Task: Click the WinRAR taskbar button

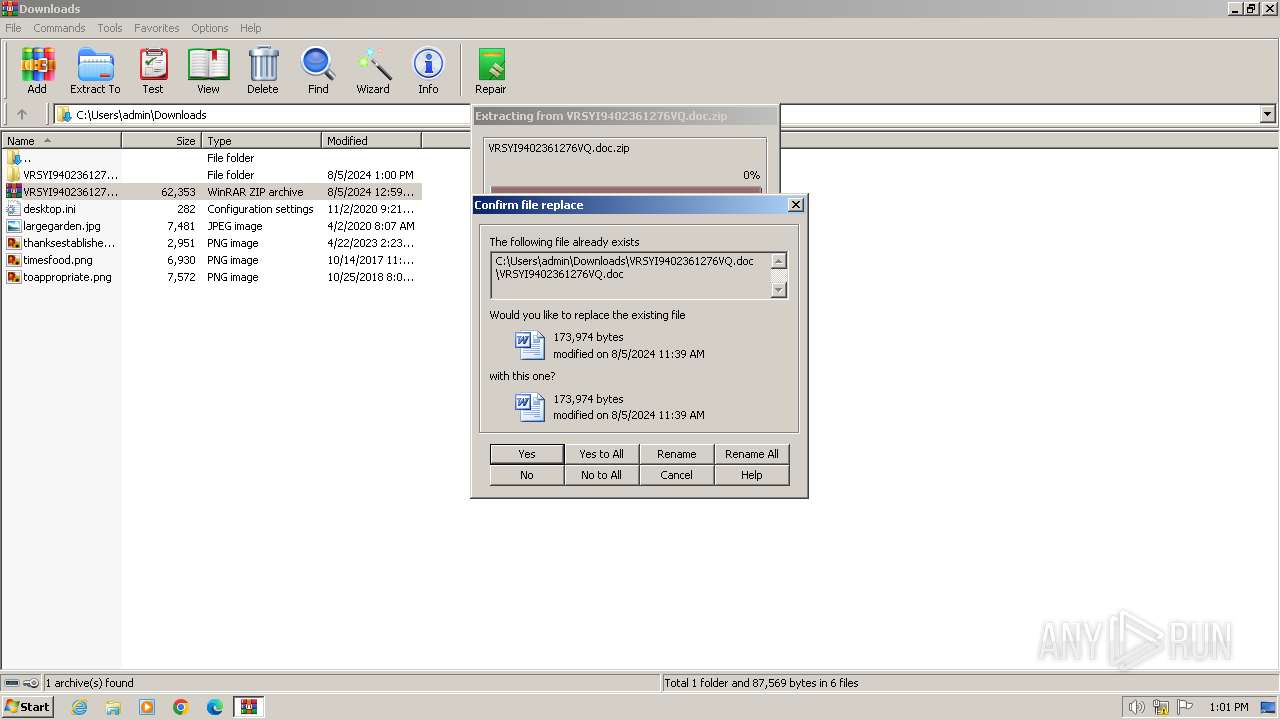Action: tap(249, 707)
